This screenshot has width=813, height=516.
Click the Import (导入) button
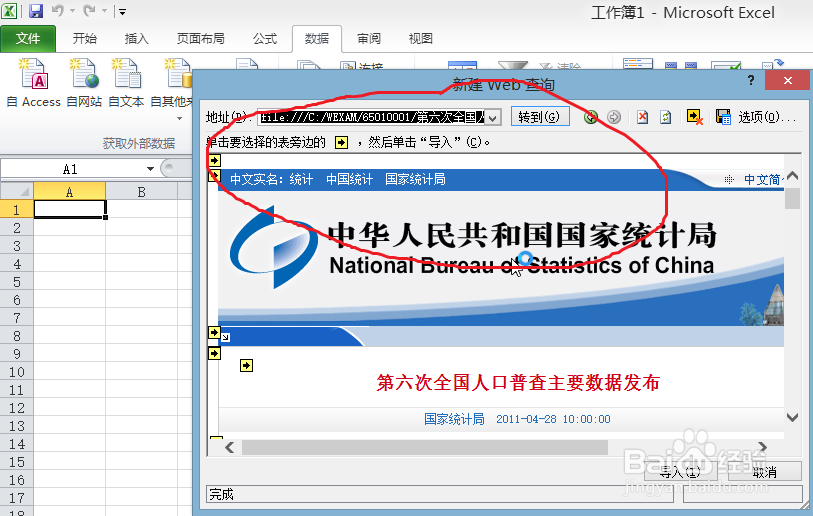point(680,471)
